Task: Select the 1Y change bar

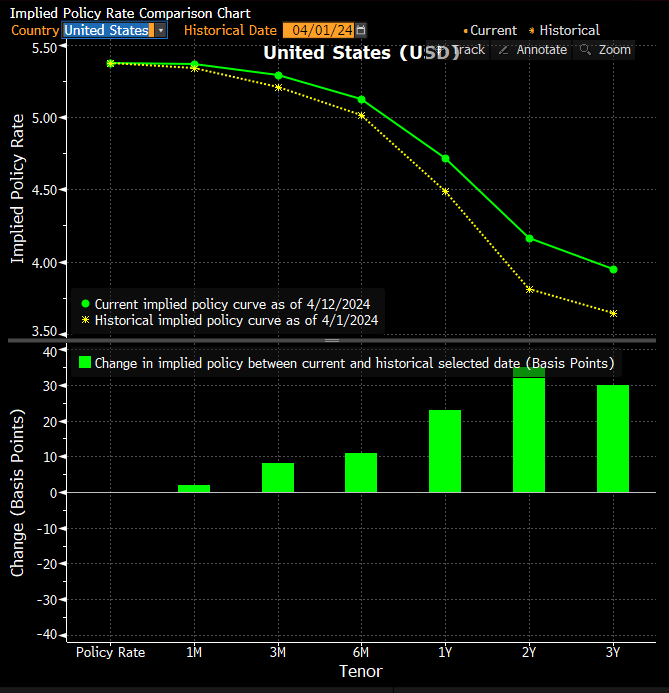Action: [445, 451]
